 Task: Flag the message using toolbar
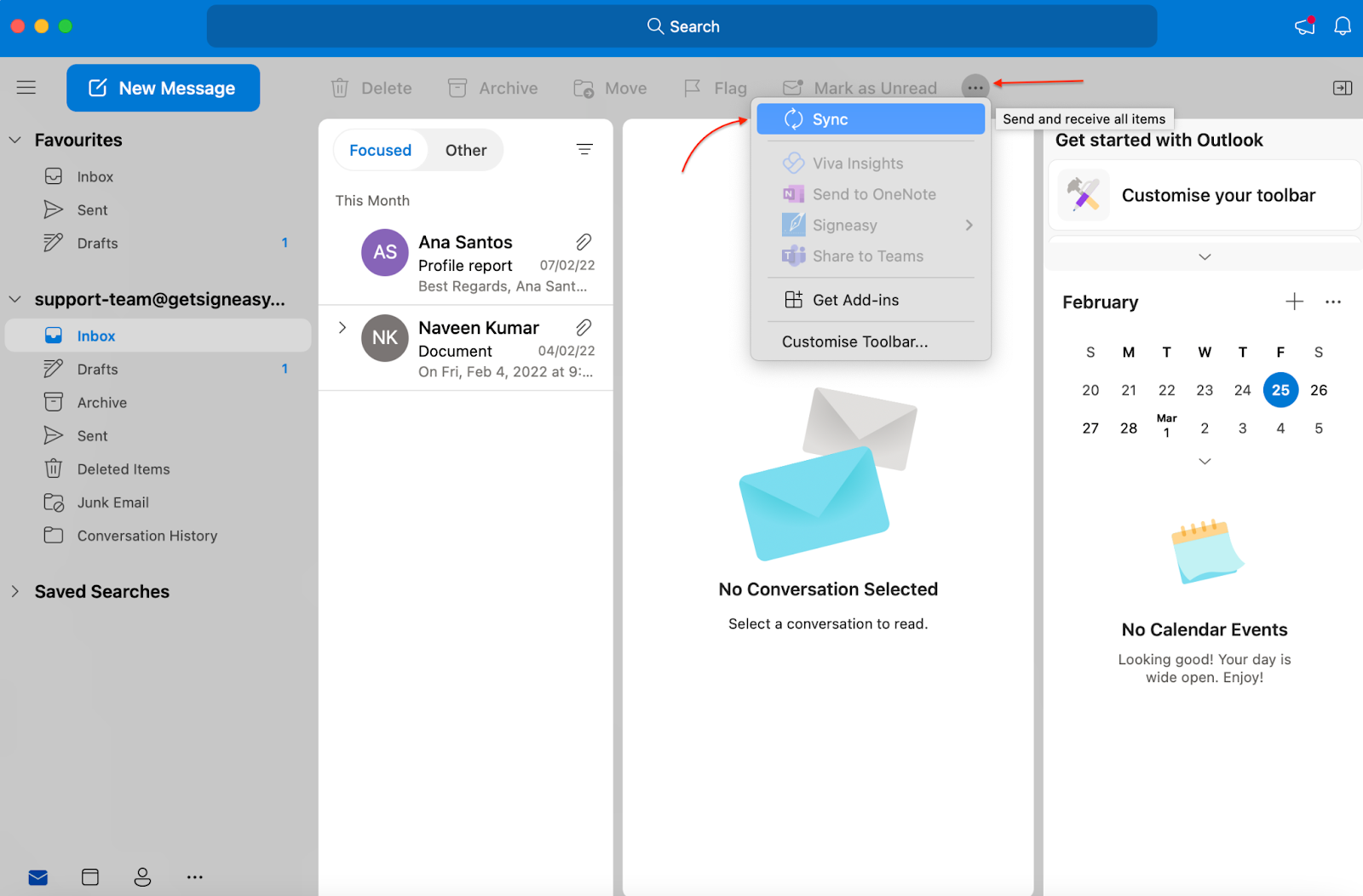(x=716, y=88)
